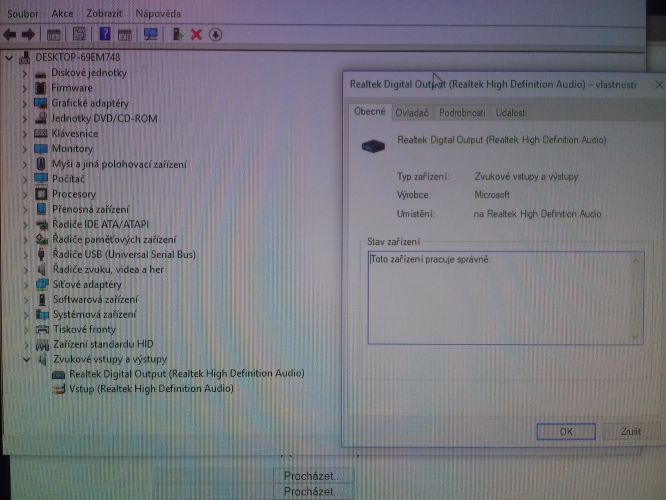Click the update driver toolbar icon

coord(178,34)
